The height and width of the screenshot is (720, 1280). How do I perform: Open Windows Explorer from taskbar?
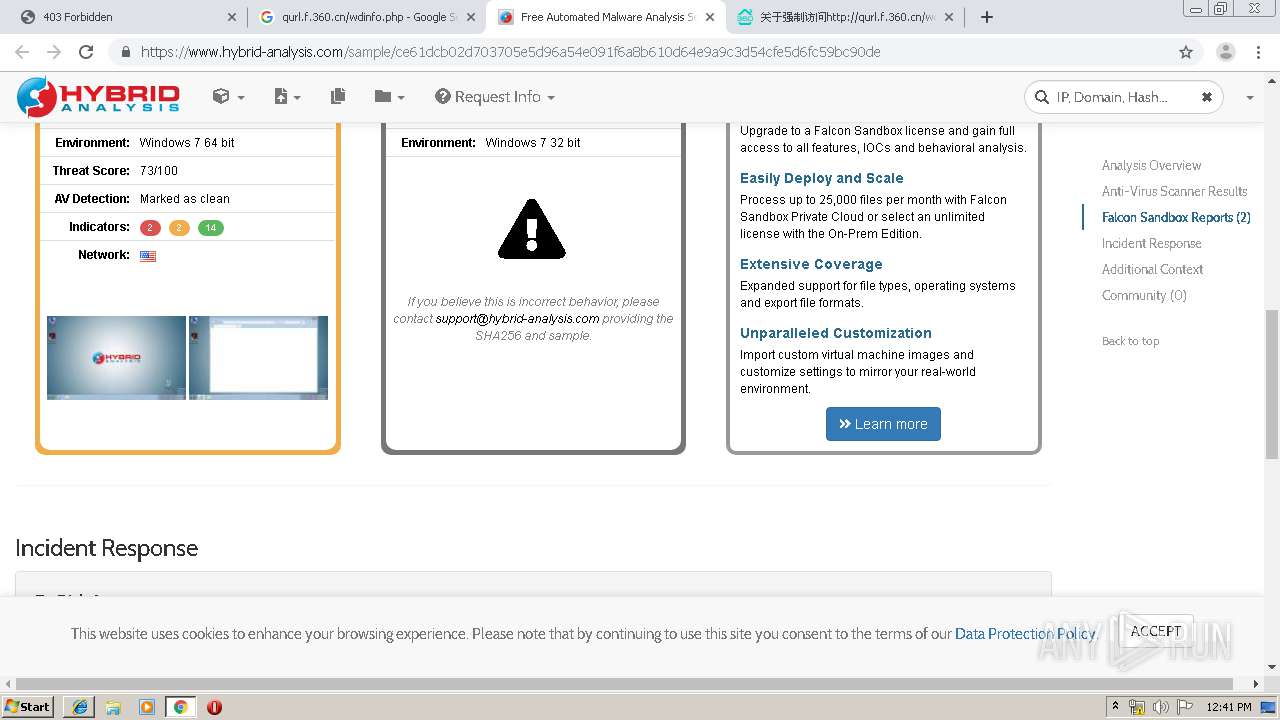pyautogui.click(x=113, y=707)
